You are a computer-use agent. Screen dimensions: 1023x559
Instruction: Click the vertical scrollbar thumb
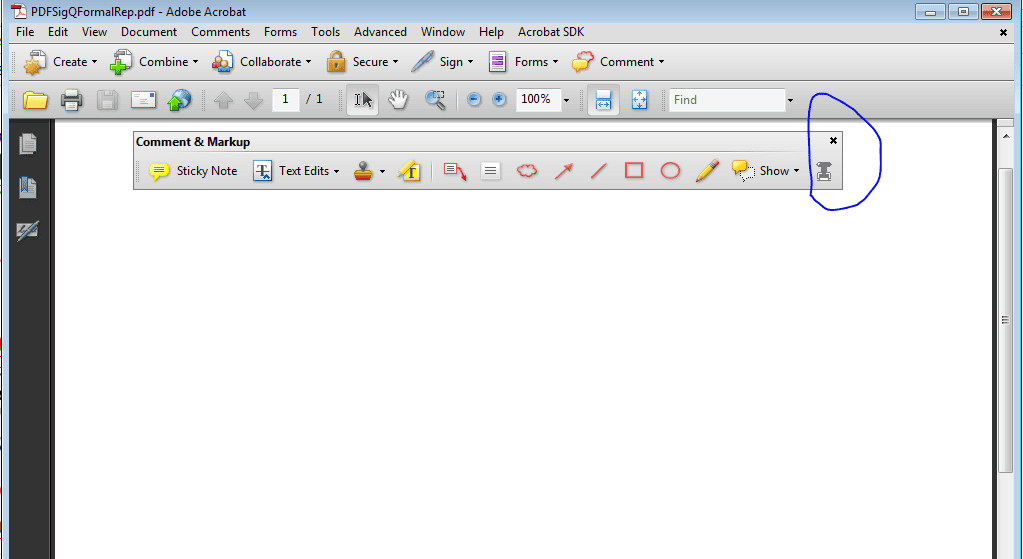[x=1005, y=320]
